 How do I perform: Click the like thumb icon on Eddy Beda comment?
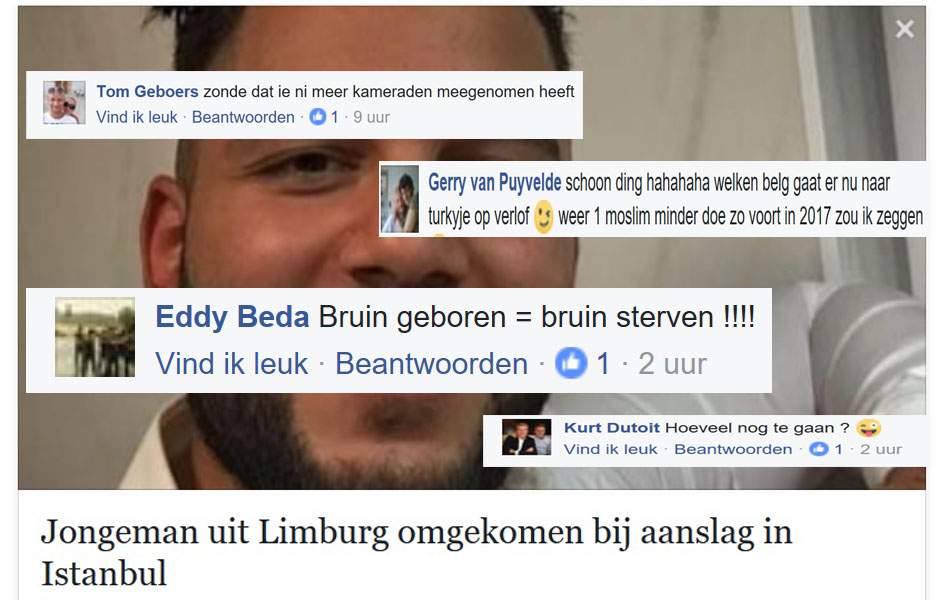click(x=570, y=363)
